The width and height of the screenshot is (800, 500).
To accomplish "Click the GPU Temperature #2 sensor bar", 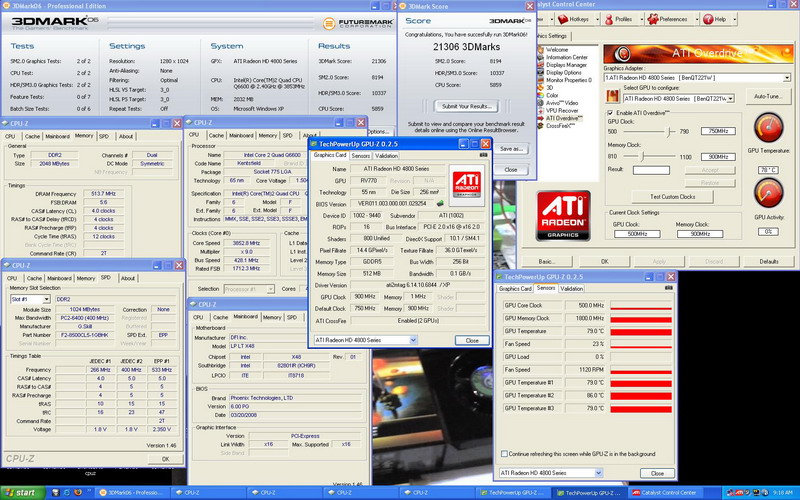I will [x=641, y=396].
